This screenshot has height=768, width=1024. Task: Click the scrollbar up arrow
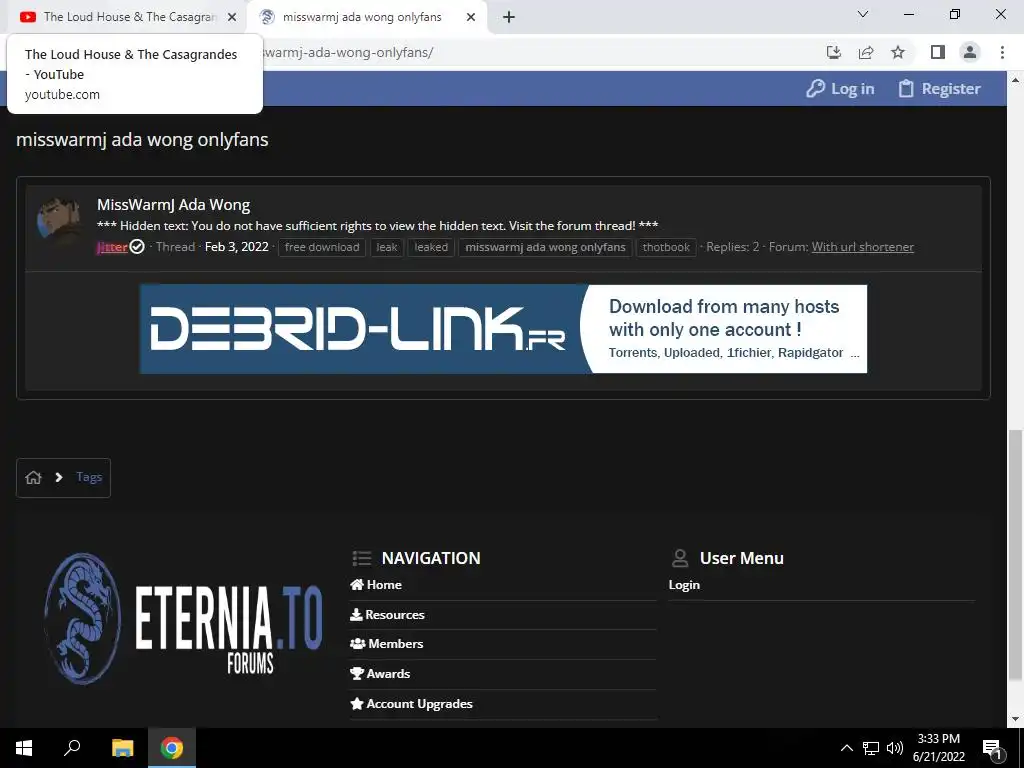point(1015,80)
